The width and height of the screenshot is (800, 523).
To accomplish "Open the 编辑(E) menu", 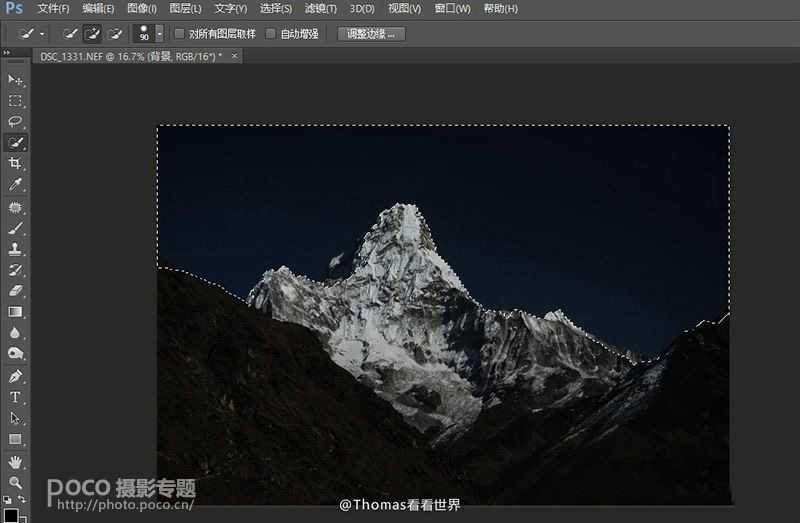I will coord(98,8).
